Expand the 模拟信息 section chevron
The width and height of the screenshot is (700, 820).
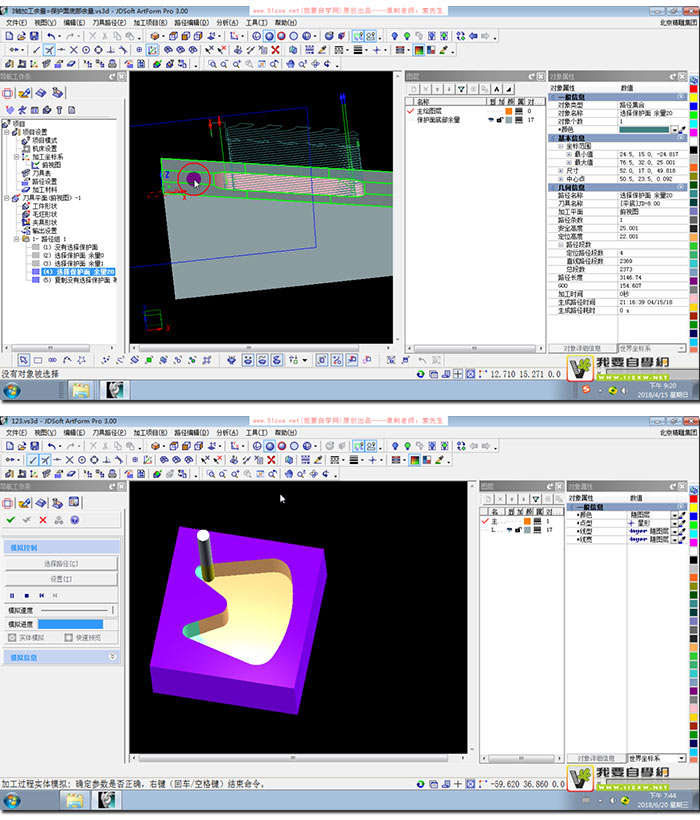coord(112,656)
